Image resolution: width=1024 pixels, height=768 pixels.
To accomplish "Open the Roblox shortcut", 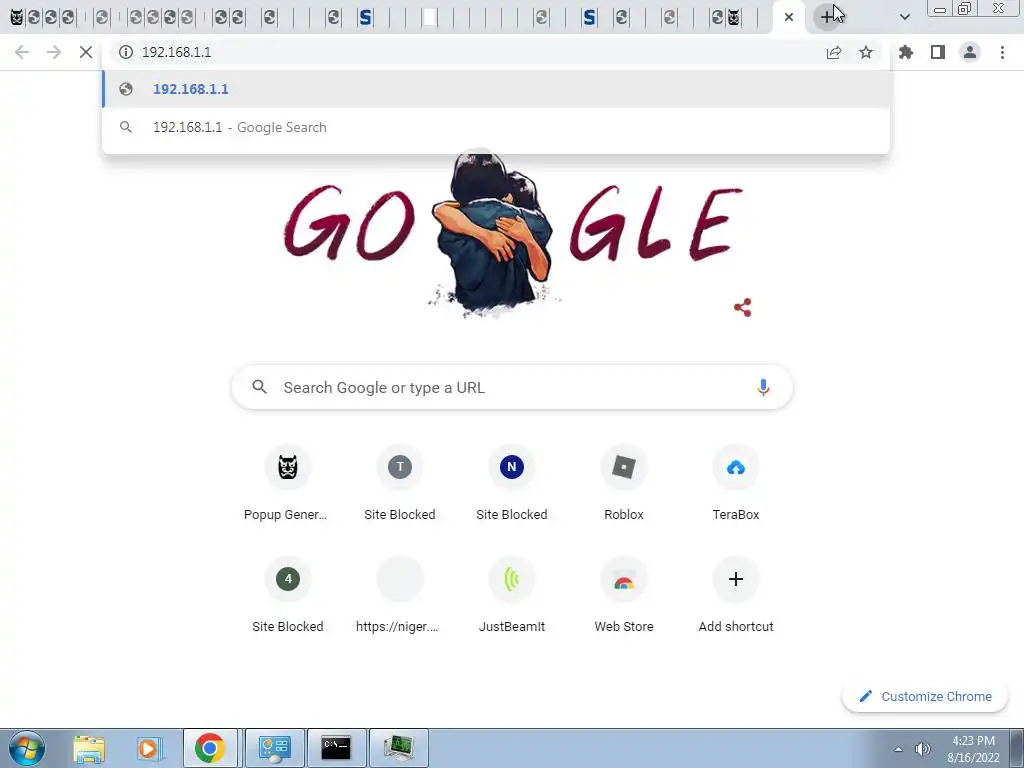I will 624,485.
